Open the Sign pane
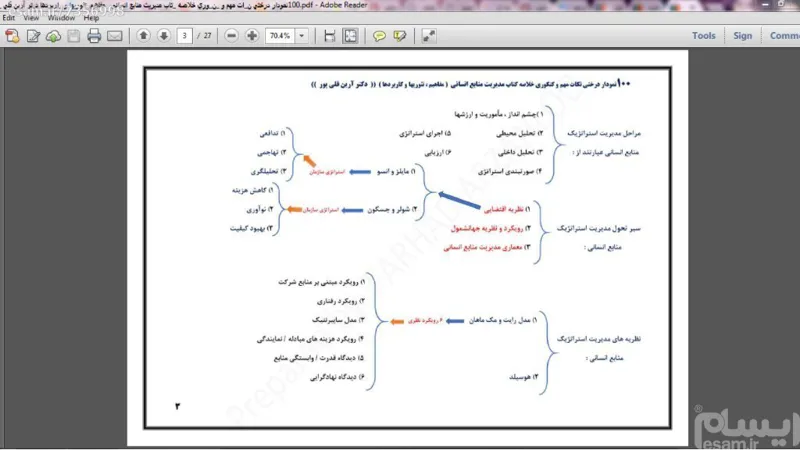800x450 pixels. (742, 36)
